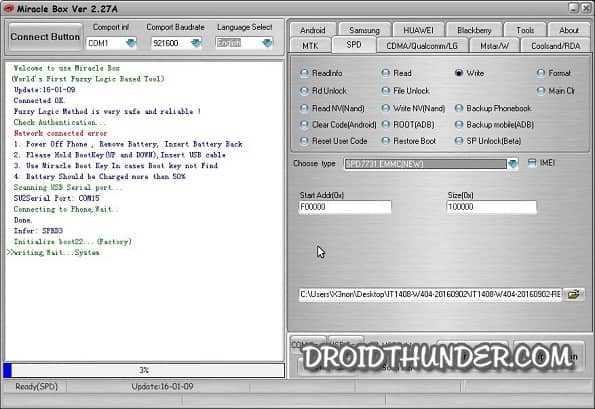Click '>>writing,Wait...System' log line
Image resolution: width=595 pixels, height=409 pixels.
(53, 253)
